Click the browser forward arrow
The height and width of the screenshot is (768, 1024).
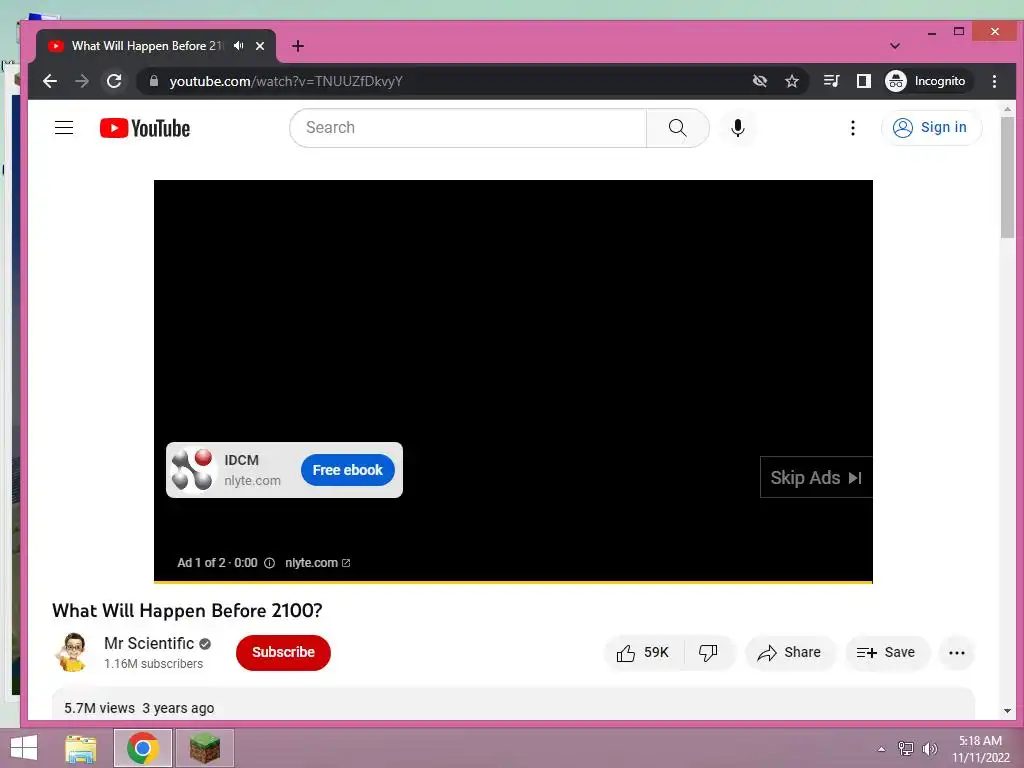[82, 81]
